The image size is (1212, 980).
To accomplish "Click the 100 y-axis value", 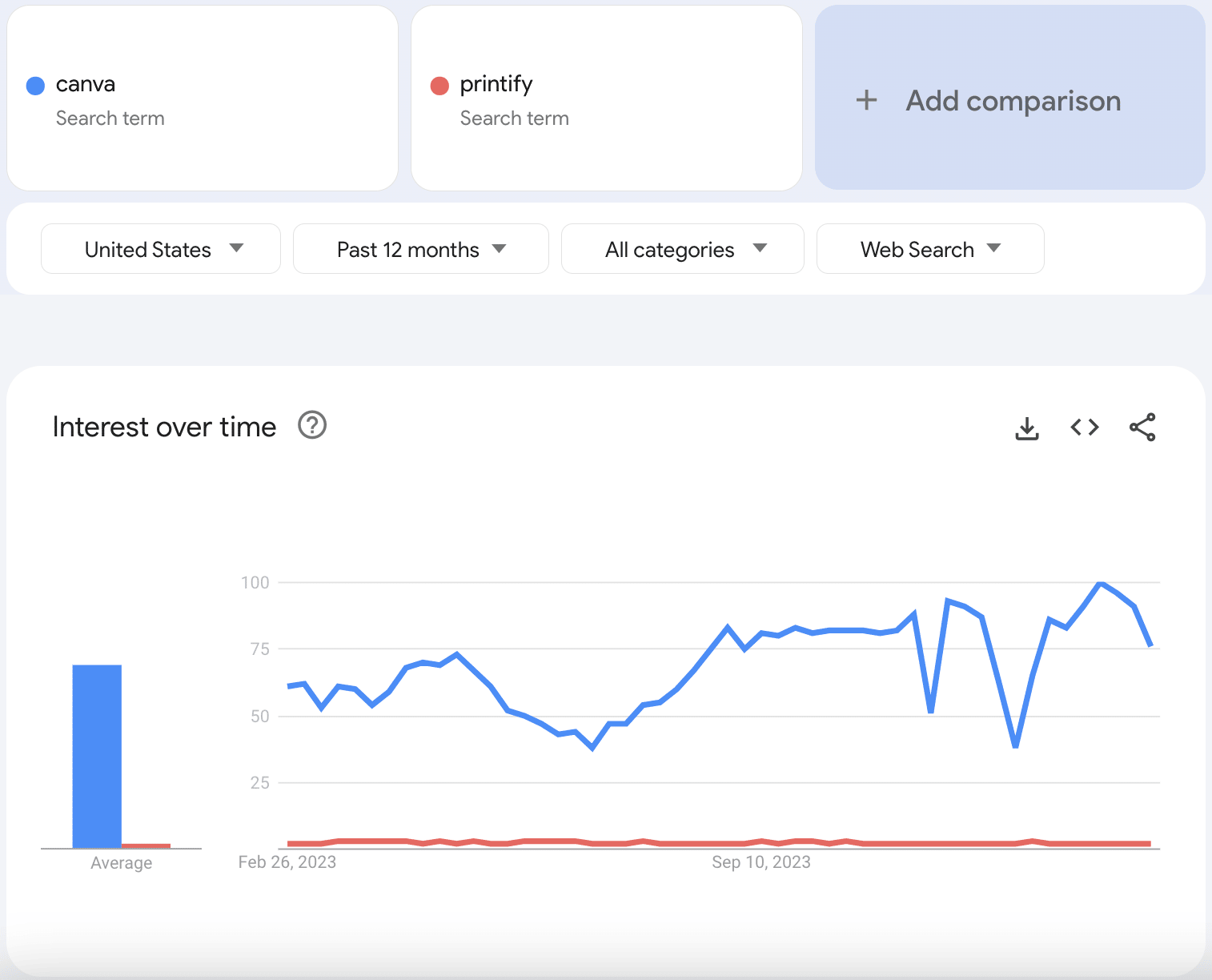I will pos(255,583).
